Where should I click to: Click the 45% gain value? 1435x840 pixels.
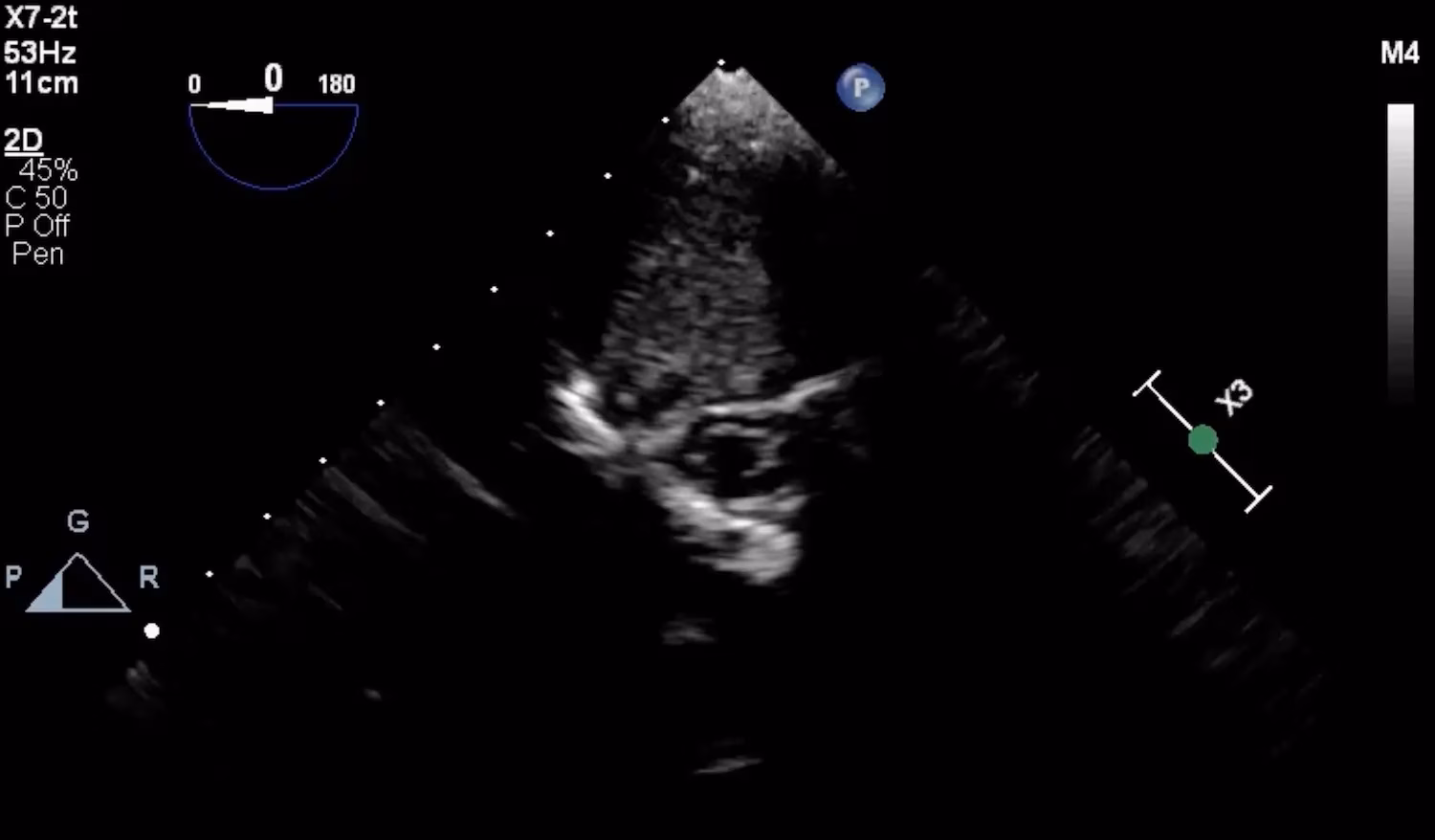click(48, 170)
